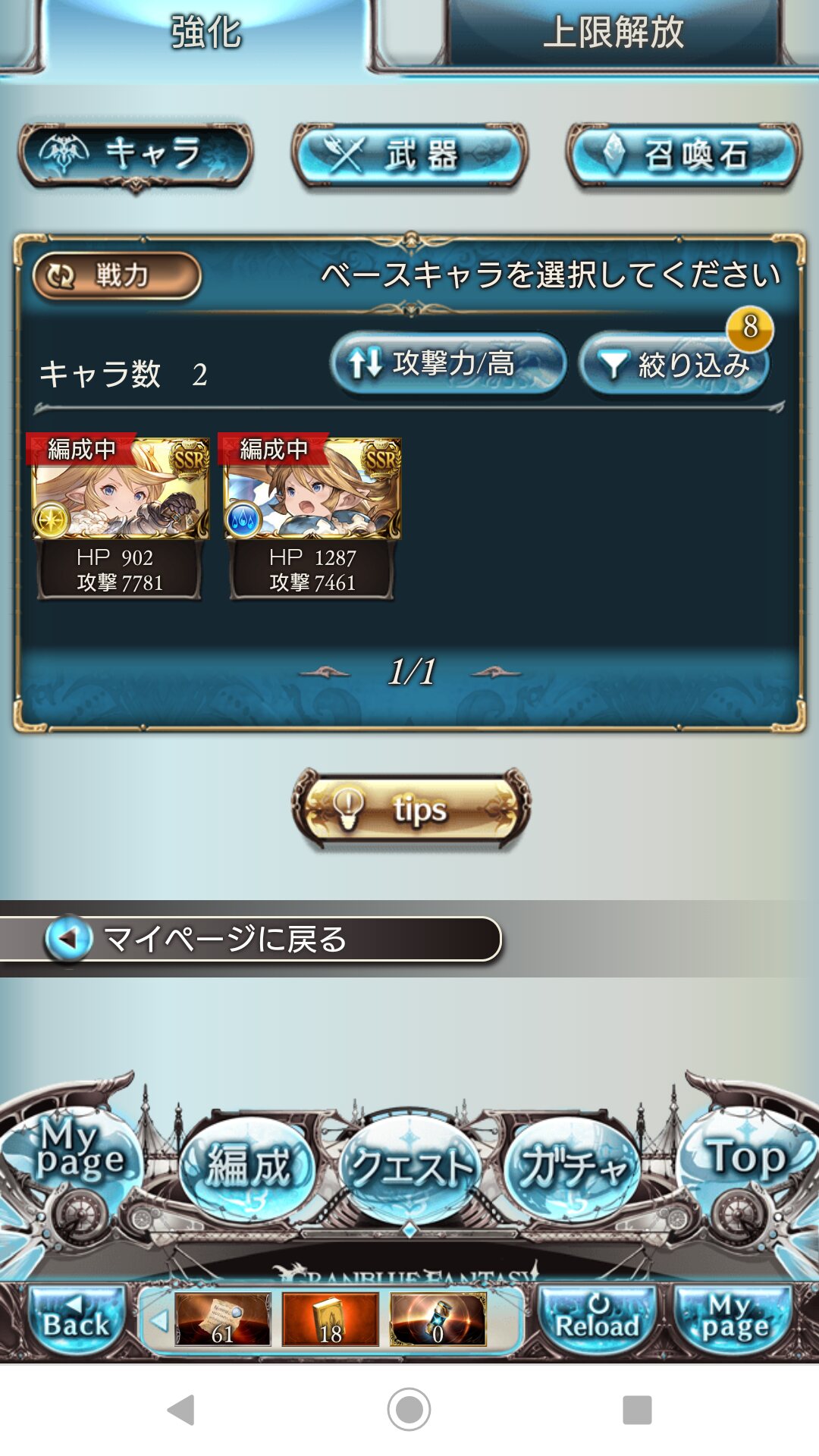Select the 召喚石 summon stone category
Screen dimensions: 819x1456
(683, 155)
